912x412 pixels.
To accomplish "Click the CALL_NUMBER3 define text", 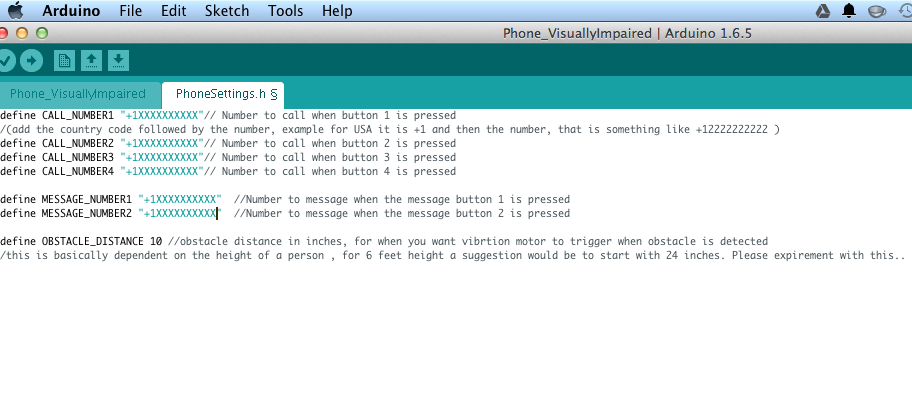I will [x=57, y=157].
